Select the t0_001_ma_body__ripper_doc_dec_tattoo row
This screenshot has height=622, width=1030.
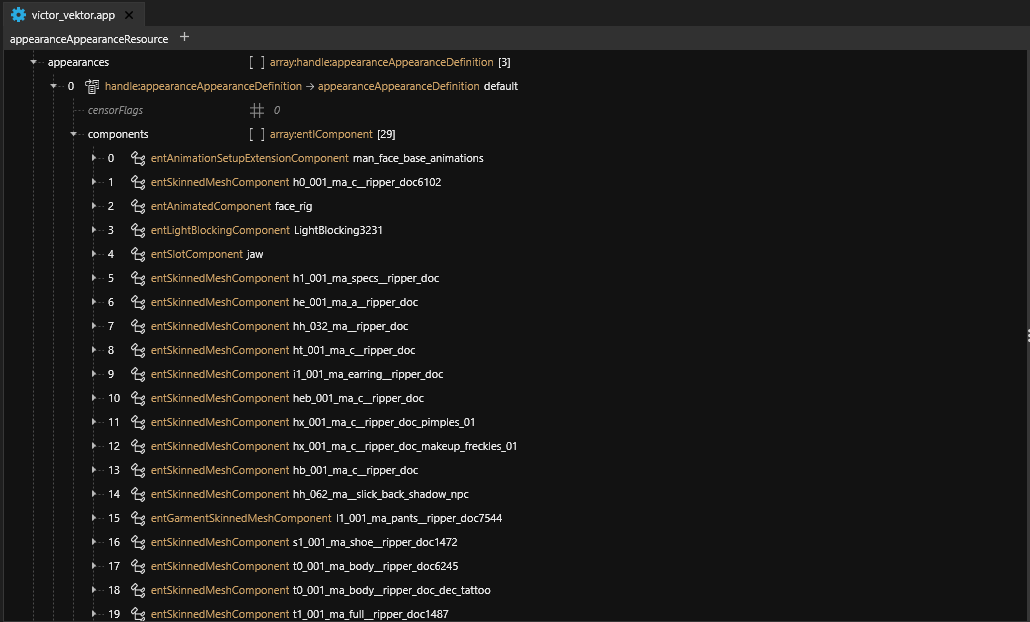(x=391, y=590)
